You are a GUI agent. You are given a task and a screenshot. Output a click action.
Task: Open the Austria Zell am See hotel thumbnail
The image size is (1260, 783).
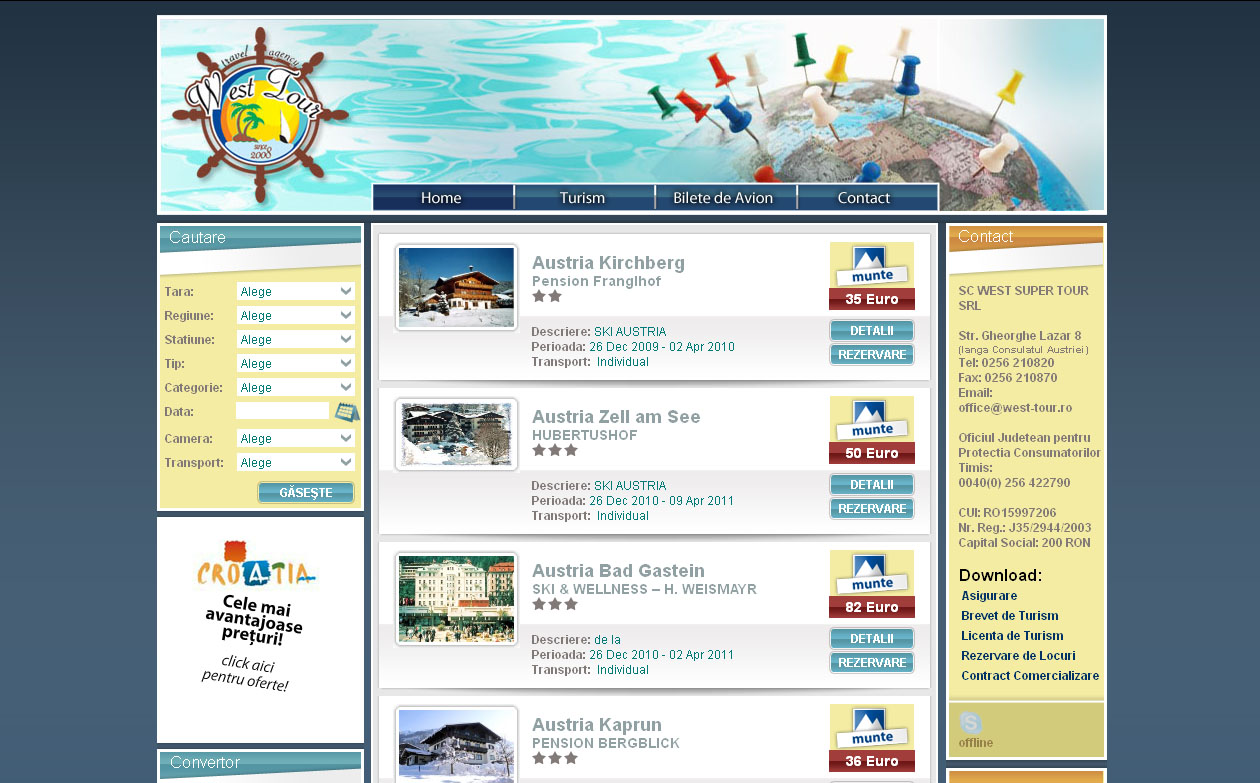click(457, 434)
